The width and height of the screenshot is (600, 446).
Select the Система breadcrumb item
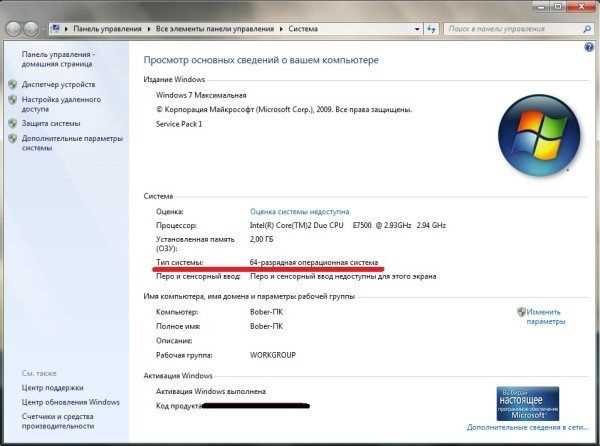coord(303,29)
